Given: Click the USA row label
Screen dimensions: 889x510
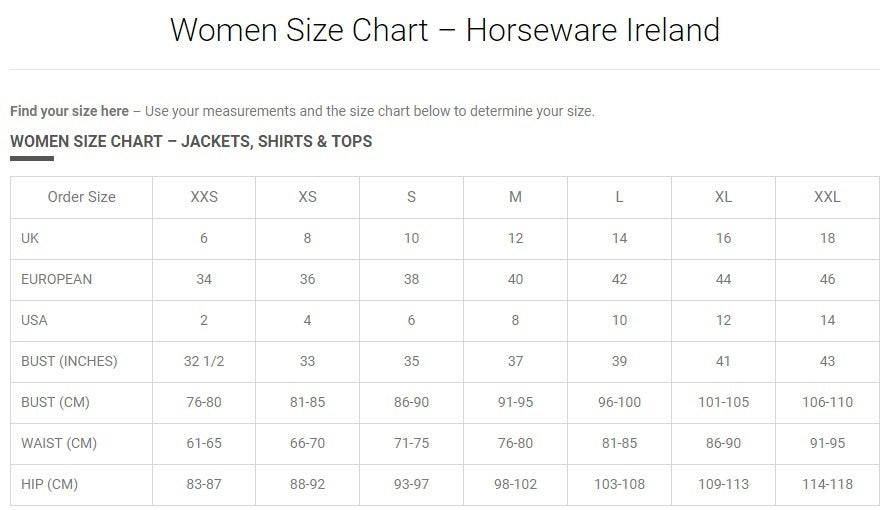Looking at the screenshot, I should tap(34, 320).
